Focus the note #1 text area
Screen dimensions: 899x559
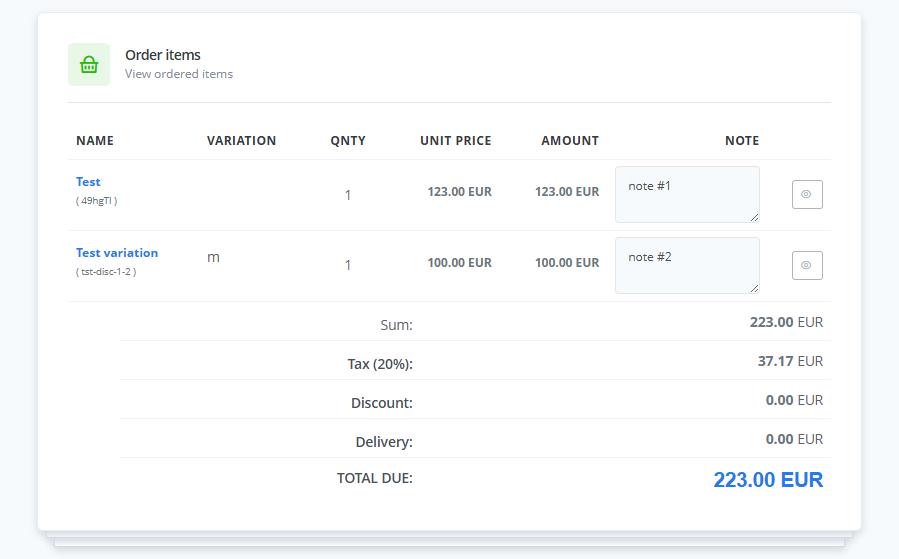click(x=687, y=194)
